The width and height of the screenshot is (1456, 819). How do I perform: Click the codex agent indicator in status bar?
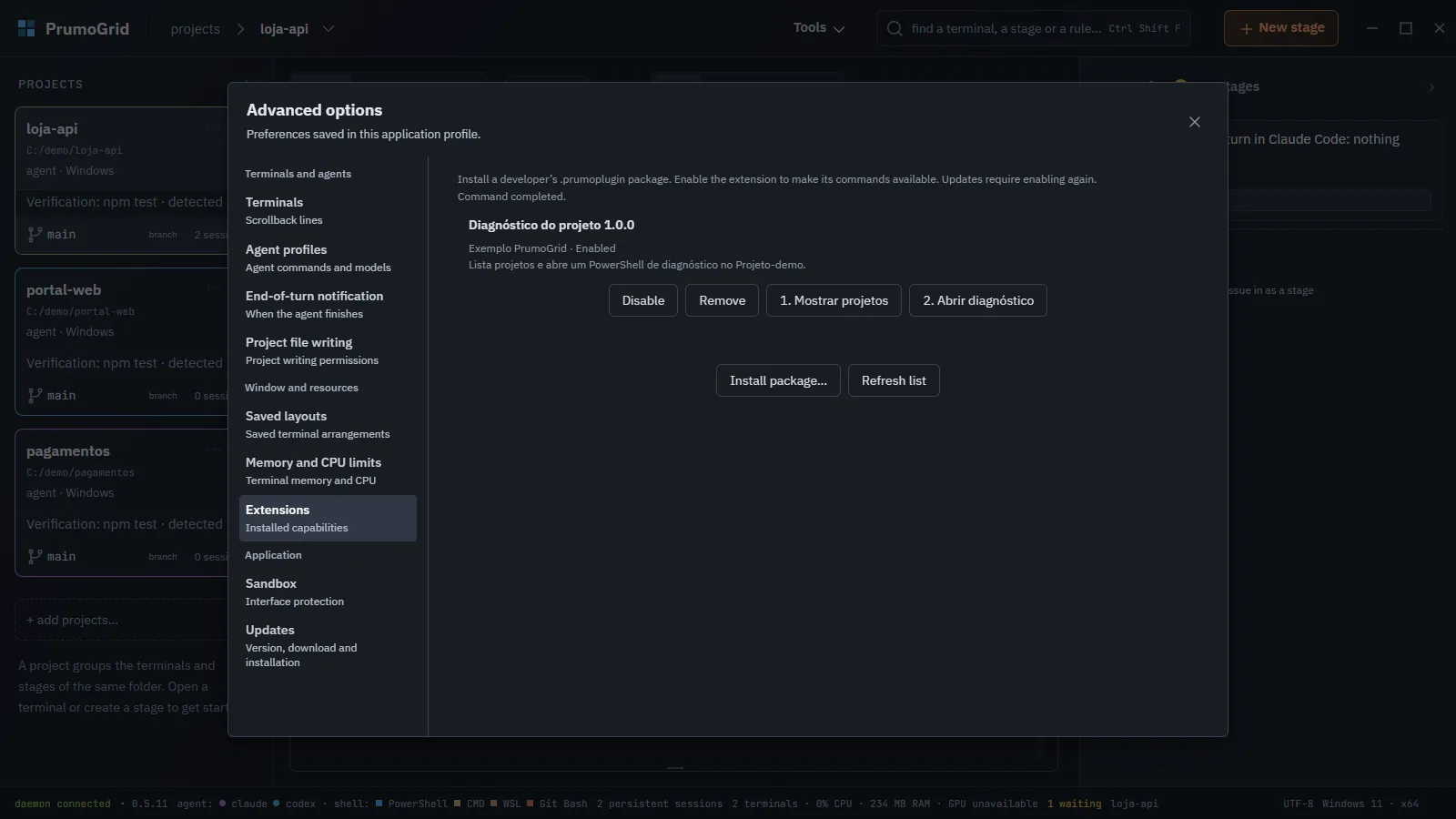[295, 804]
